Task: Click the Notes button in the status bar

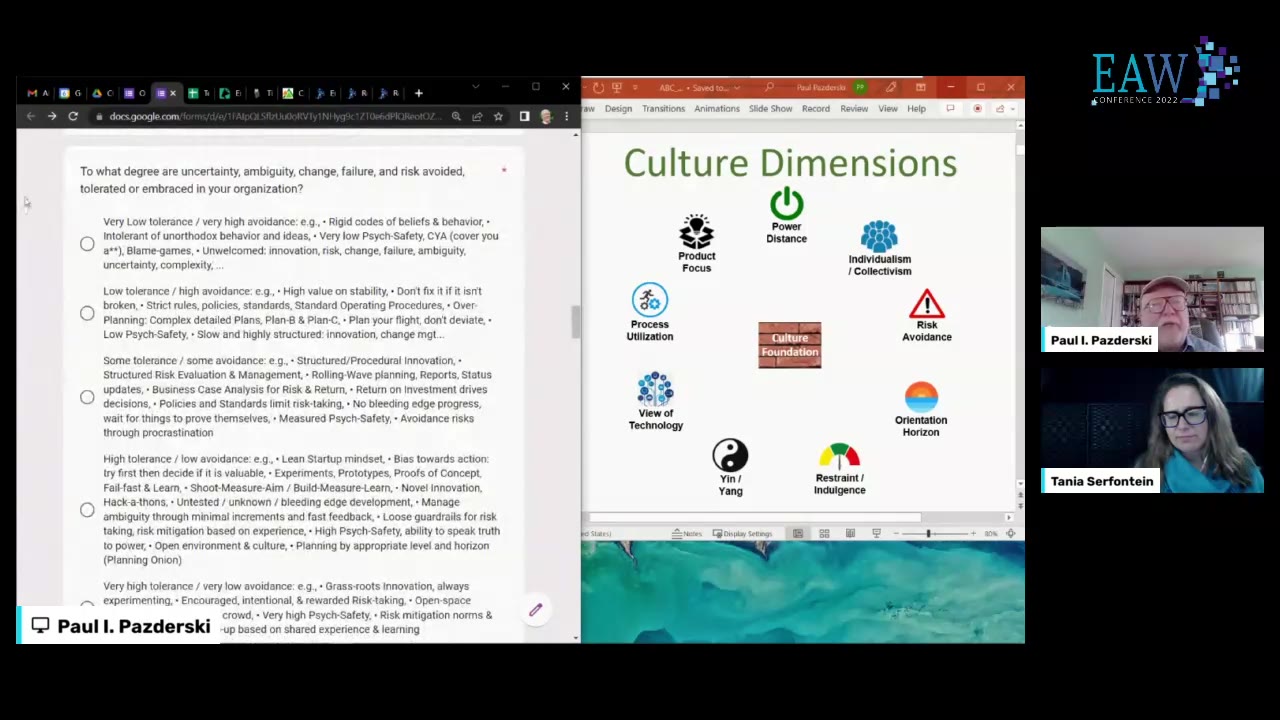Action: pyautogui.click(x=690, y=533)
